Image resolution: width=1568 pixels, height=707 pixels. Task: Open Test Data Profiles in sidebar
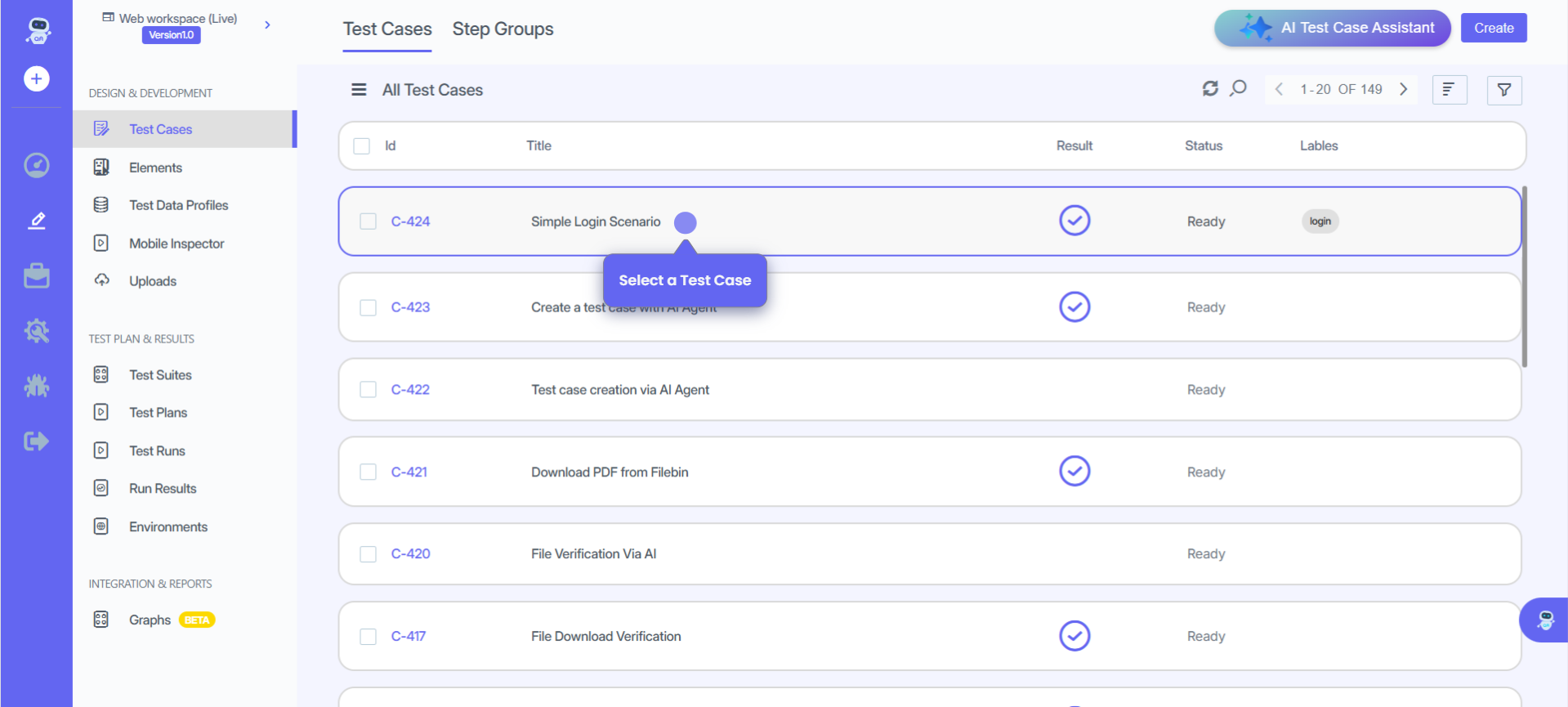click(178, 205)
